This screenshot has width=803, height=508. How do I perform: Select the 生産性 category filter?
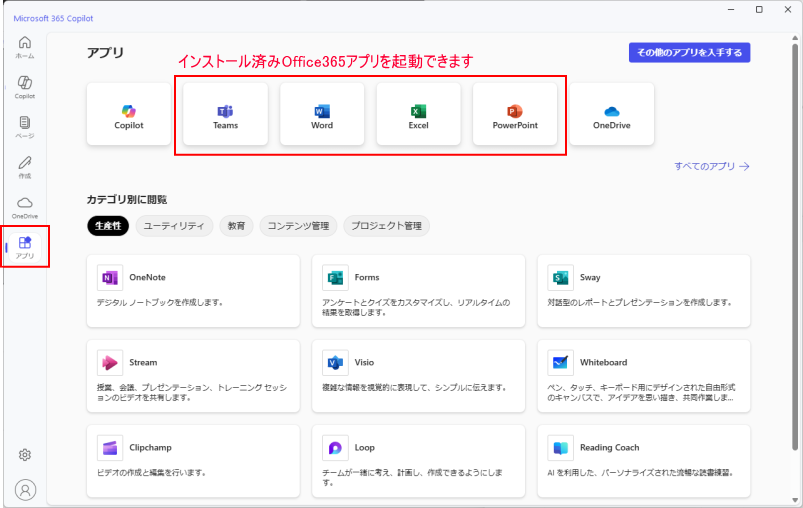(x=107, y=226)
